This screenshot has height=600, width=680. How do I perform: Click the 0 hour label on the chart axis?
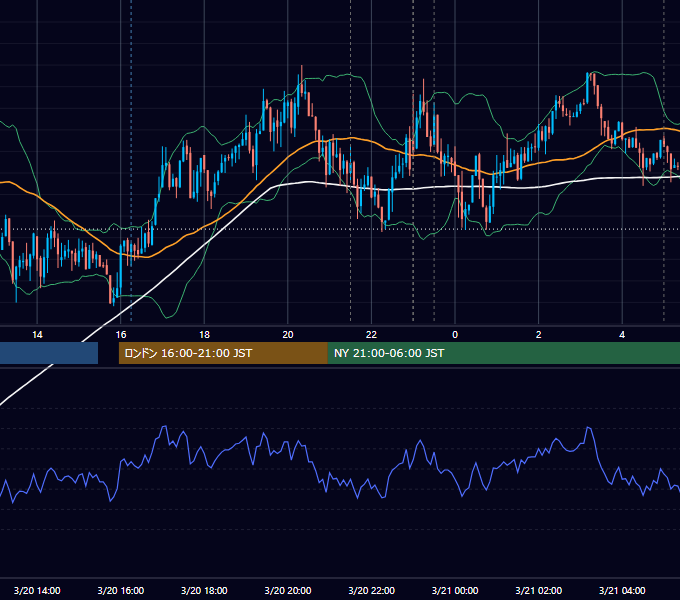point(455,335)
